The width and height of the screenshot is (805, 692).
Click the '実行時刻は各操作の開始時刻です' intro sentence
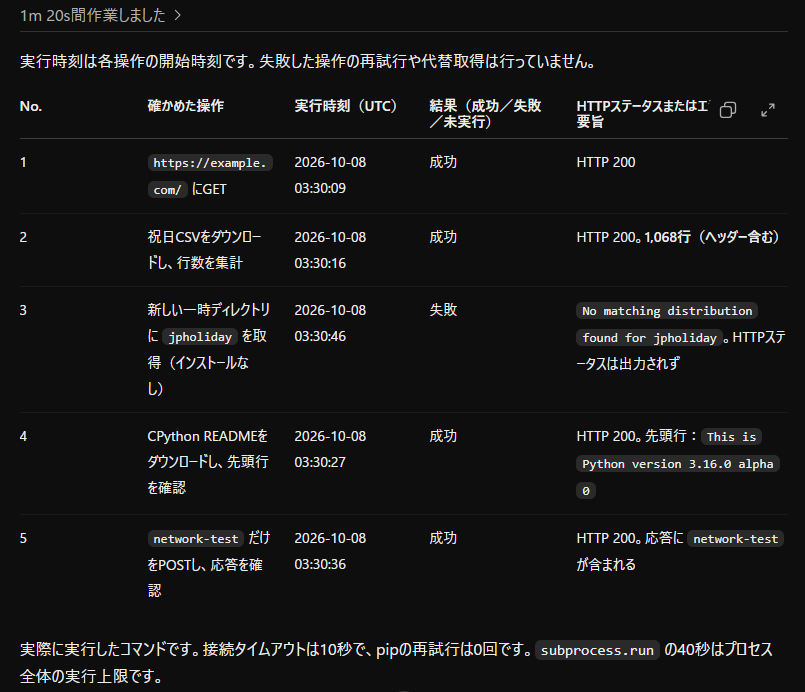tap(139, 62)
